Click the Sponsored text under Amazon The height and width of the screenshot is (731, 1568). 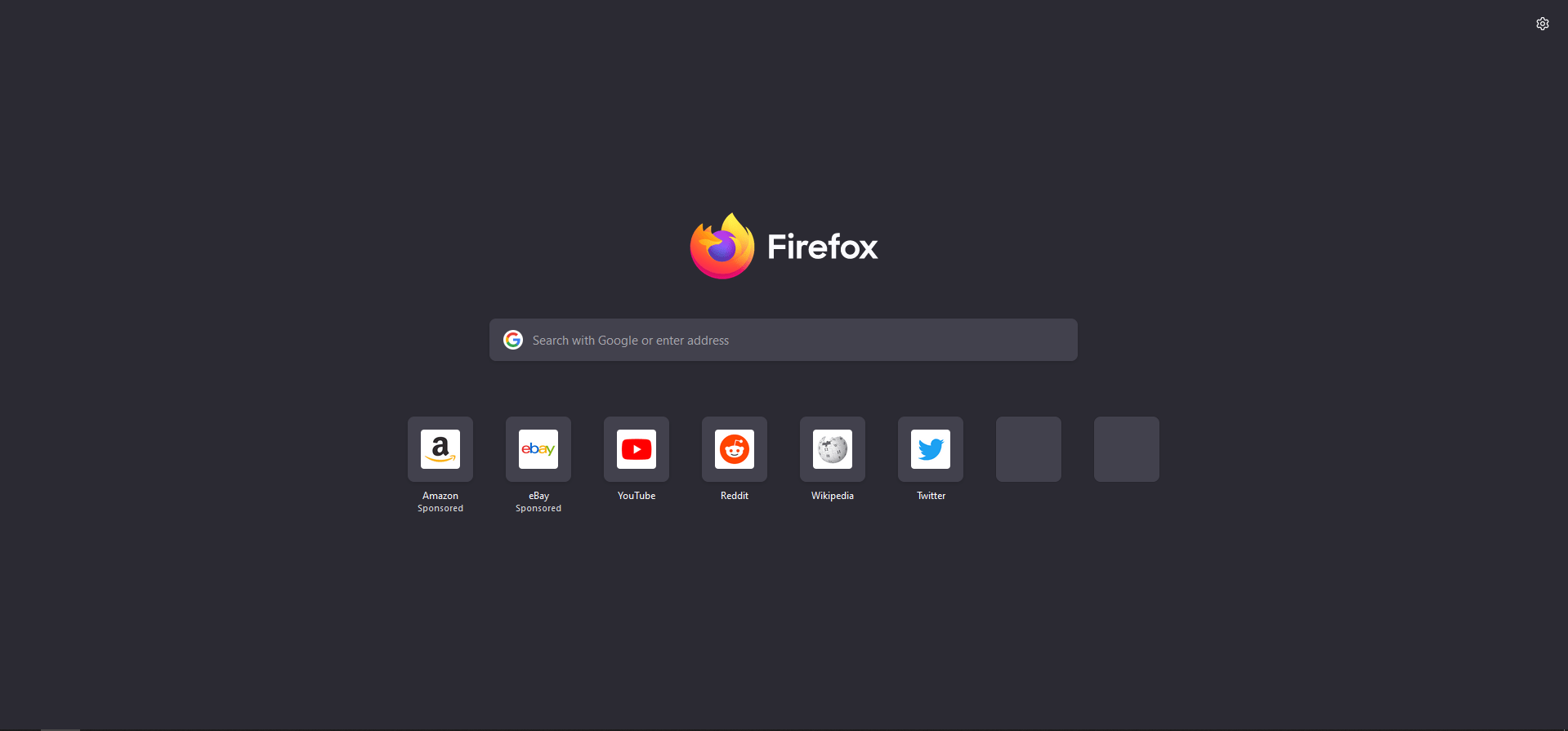tap(440, 508)
